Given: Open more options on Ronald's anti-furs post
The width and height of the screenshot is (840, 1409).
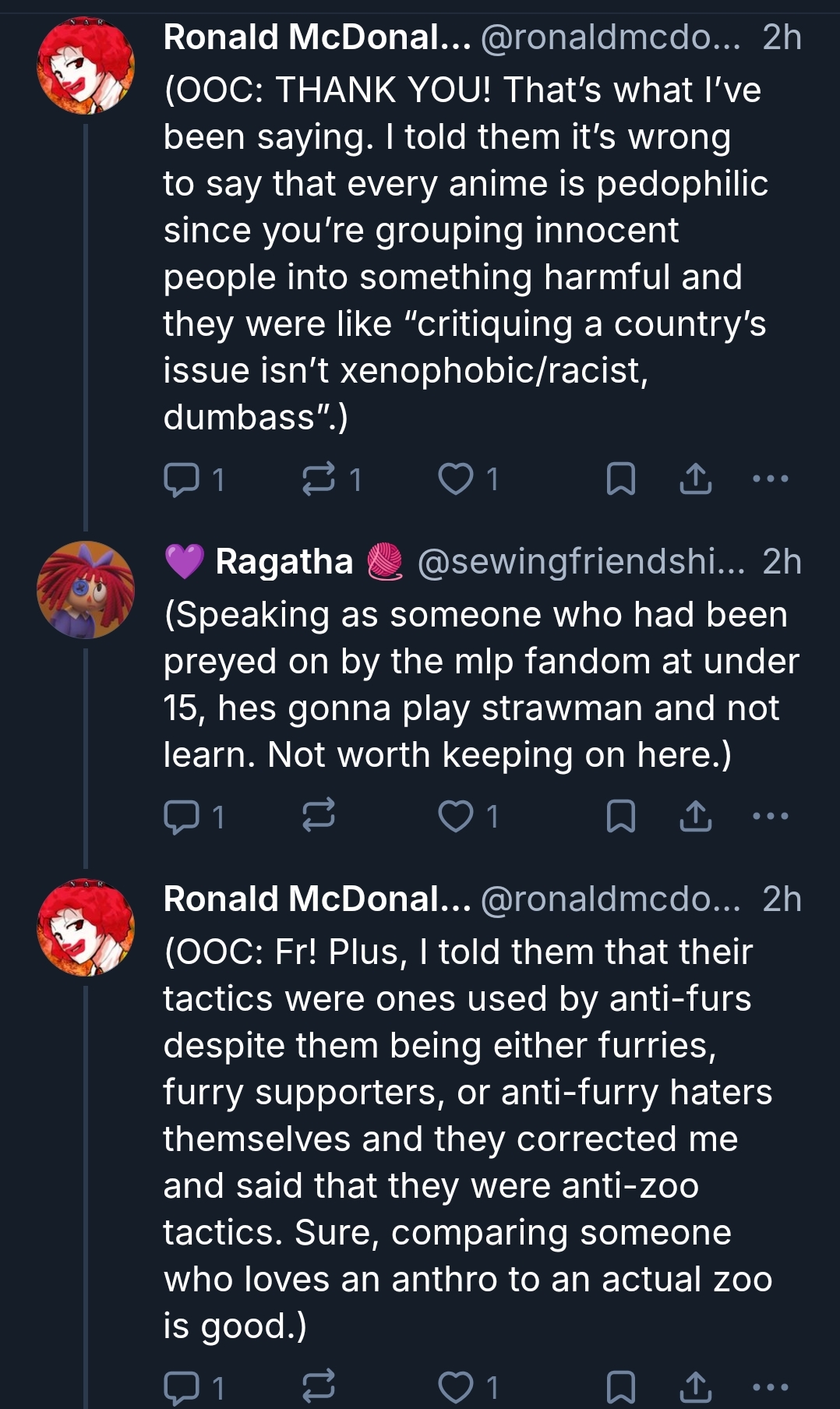Looking at the screenshot, I should 771,1387.
